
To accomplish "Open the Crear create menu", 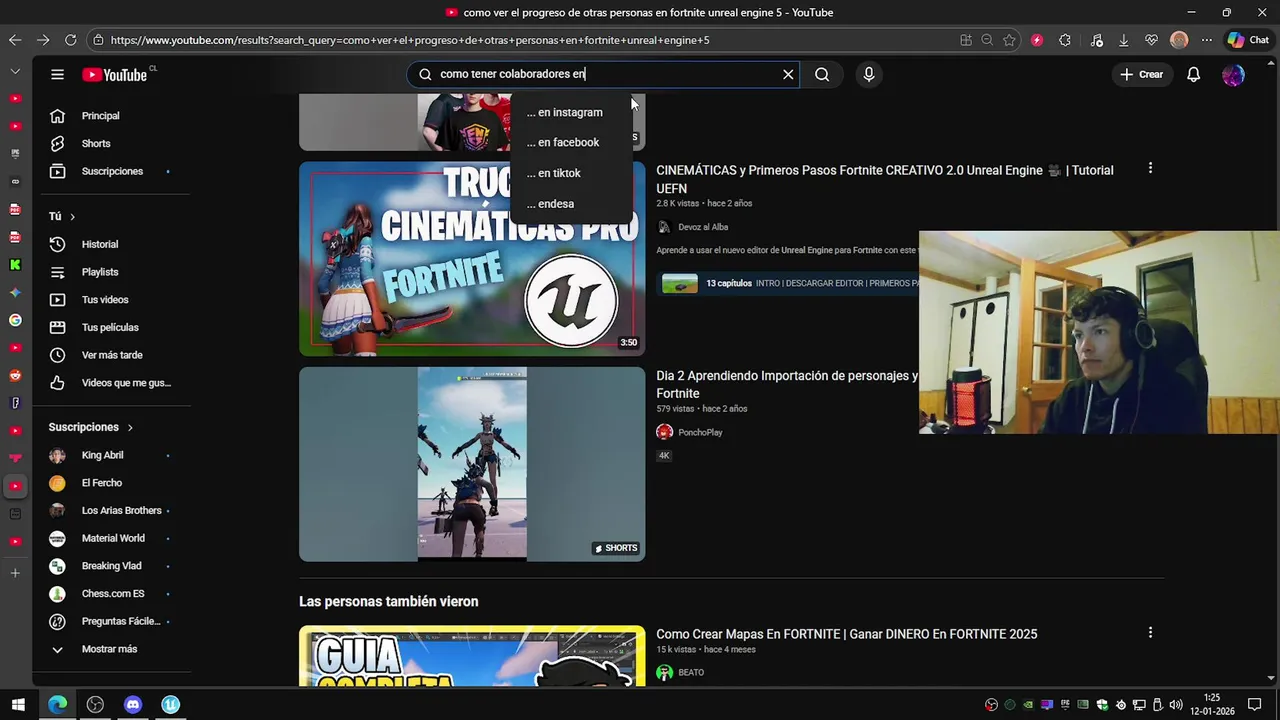I will tap(1141, 74).
